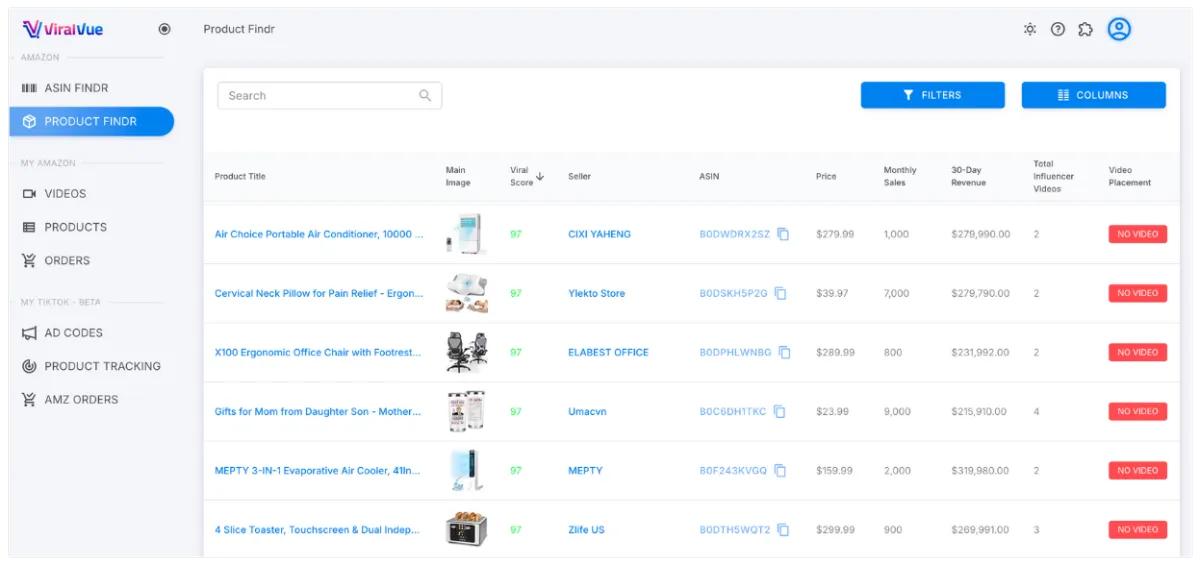The width and height of the screenshot is (1200, 565).
Task: Open the user profile avatar icon
Action: (x=1119, y=29)
